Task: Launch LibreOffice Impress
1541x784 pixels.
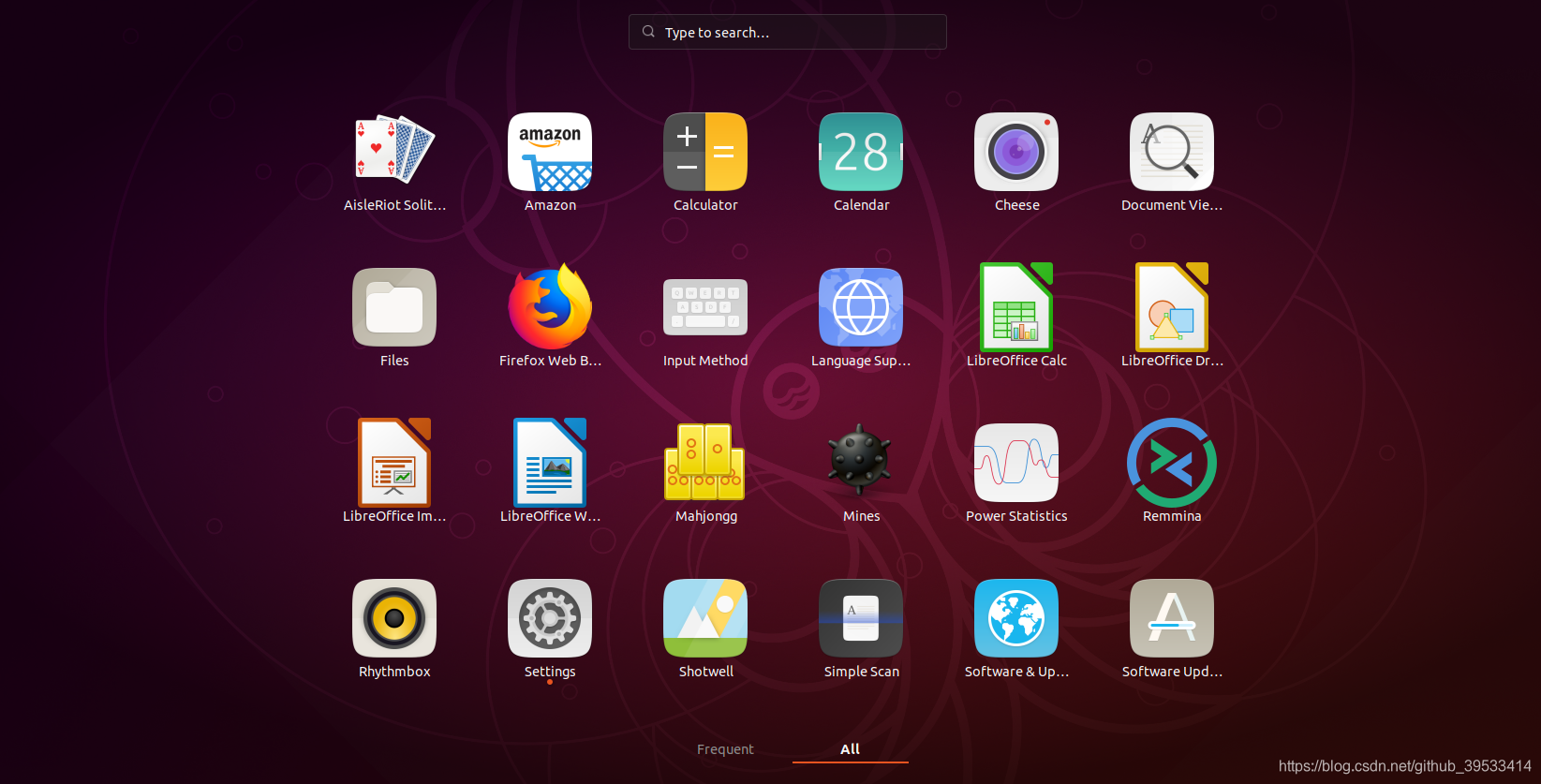Action: tap(394, 463)
